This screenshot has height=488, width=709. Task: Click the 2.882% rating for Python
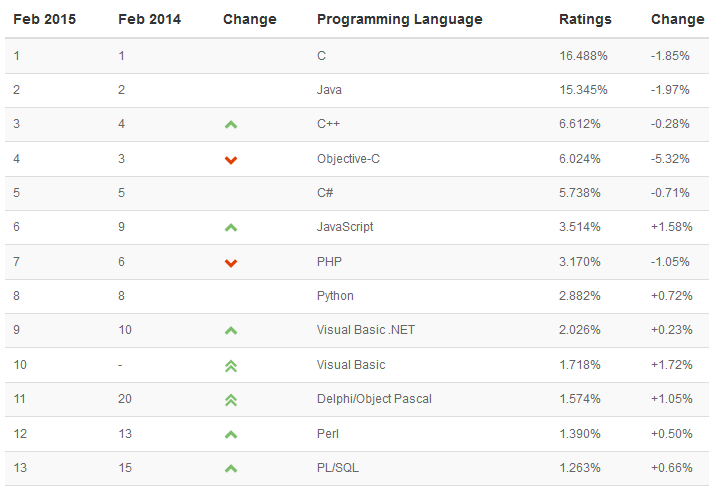pos(580,296)
